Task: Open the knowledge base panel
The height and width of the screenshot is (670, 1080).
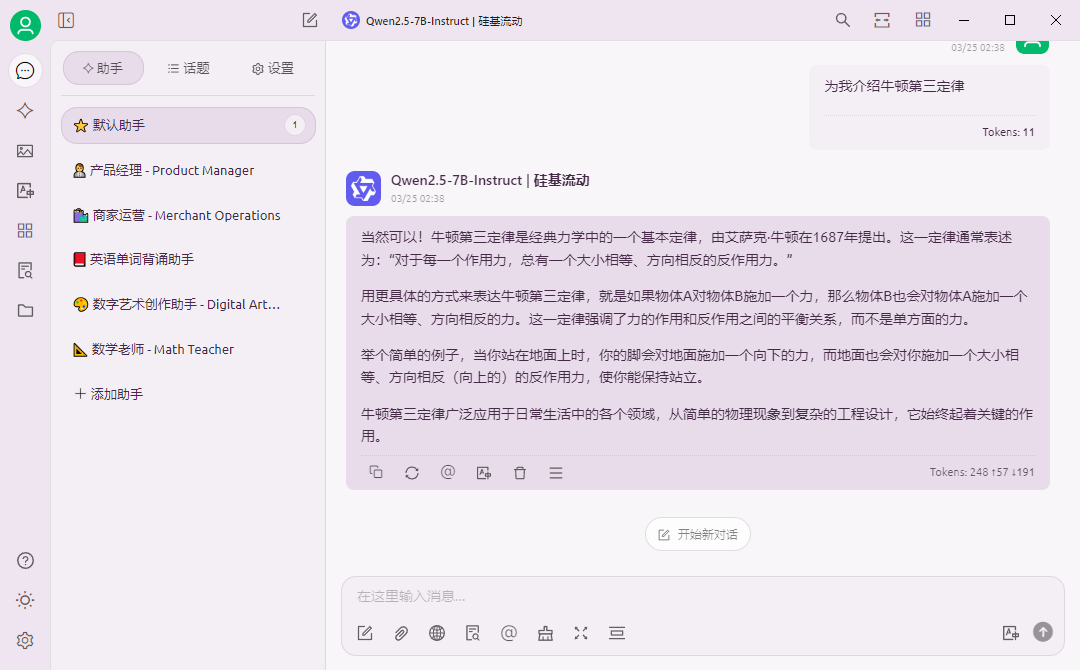Action: click(x=25, y=270)
